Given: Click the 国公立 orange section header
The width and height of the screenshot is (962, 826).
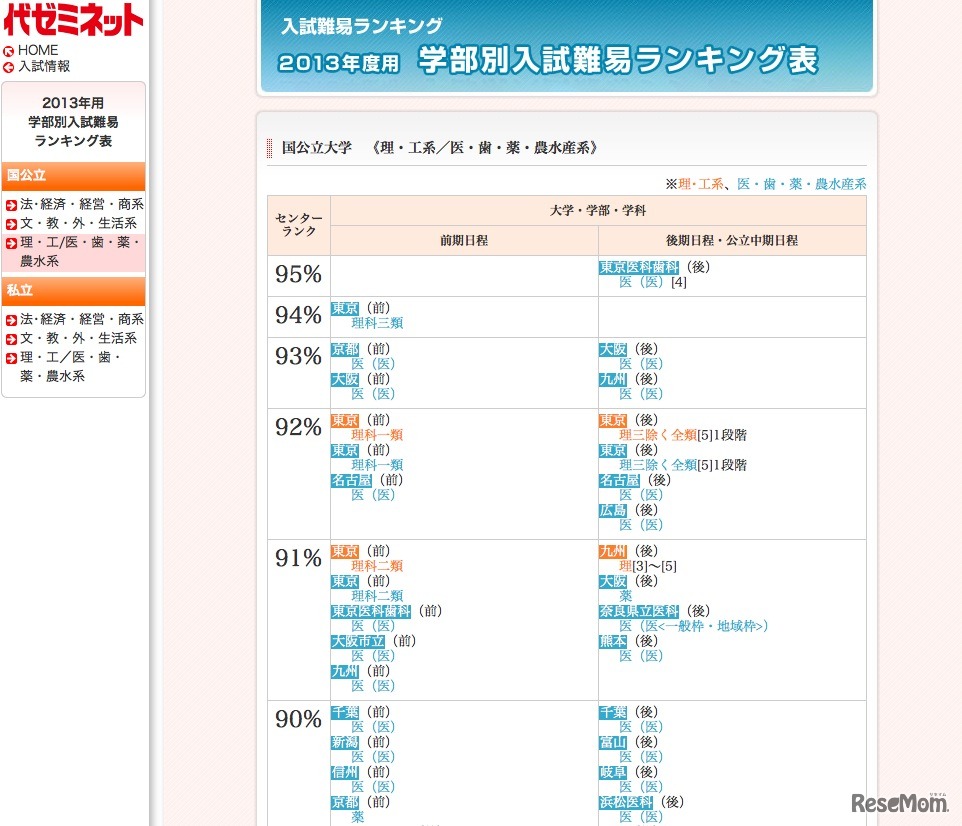Looking at the screenshot, I should 74,176.
